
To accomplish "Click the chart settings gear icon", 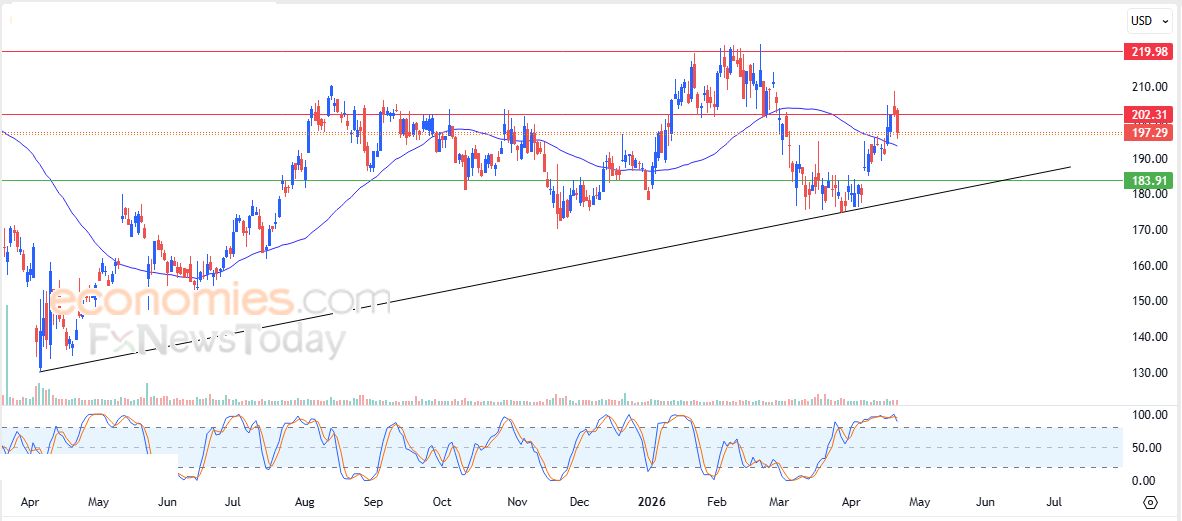I will [1150, 502].
